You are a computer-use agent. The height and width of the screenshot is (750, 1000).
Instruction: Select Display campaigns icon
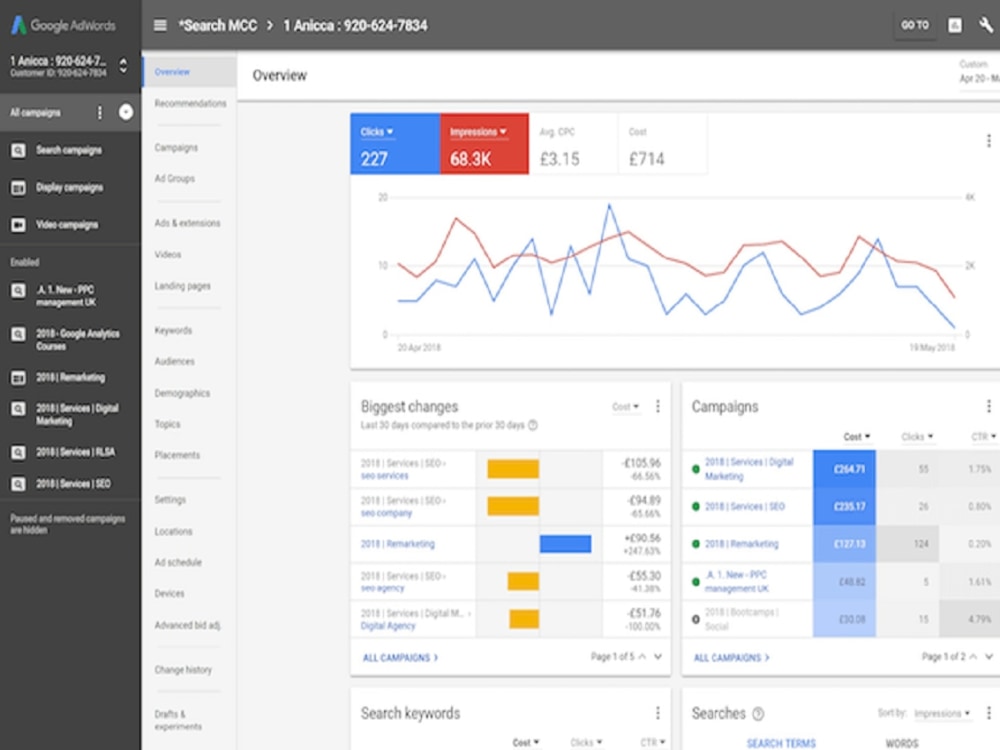click(18, 188)
